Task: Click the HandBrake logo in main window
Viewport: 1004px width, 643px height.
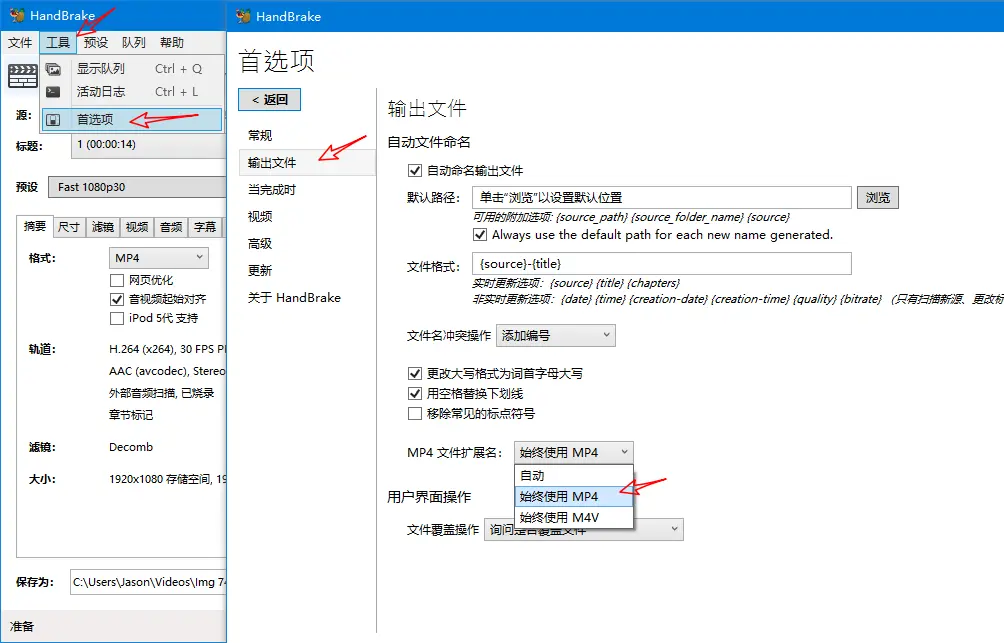Action: click(17, 15)
